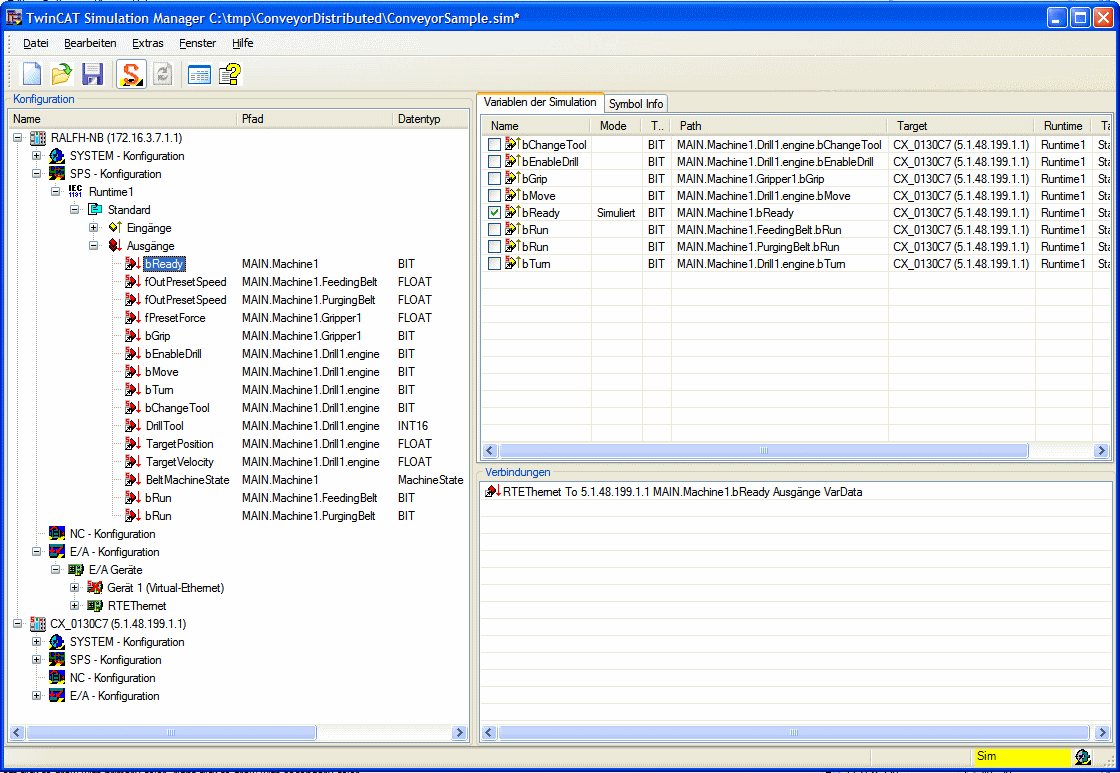Open the Extras menu

(x=148, y=43)
